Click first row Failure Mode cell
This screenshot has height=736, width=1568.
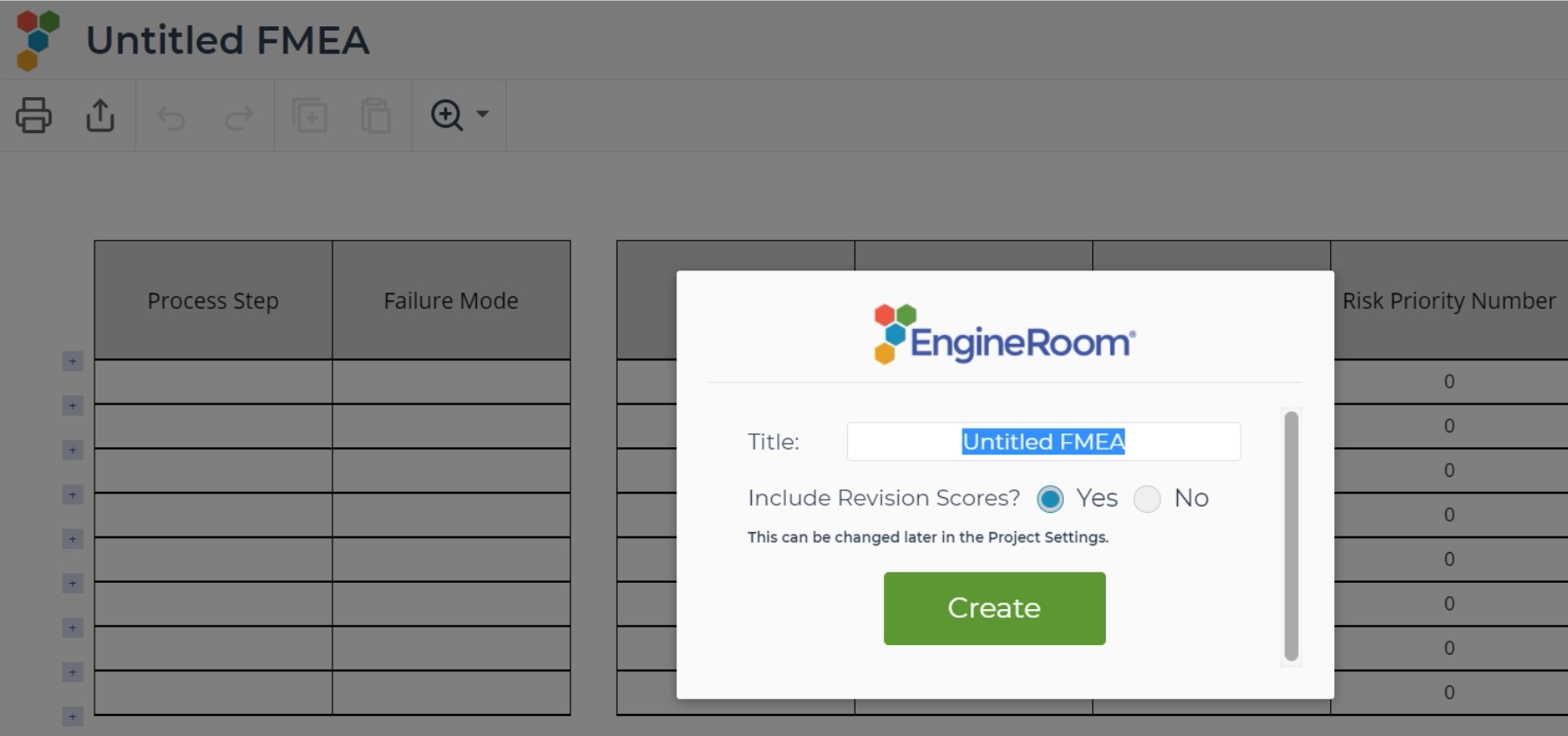(451, 382)
